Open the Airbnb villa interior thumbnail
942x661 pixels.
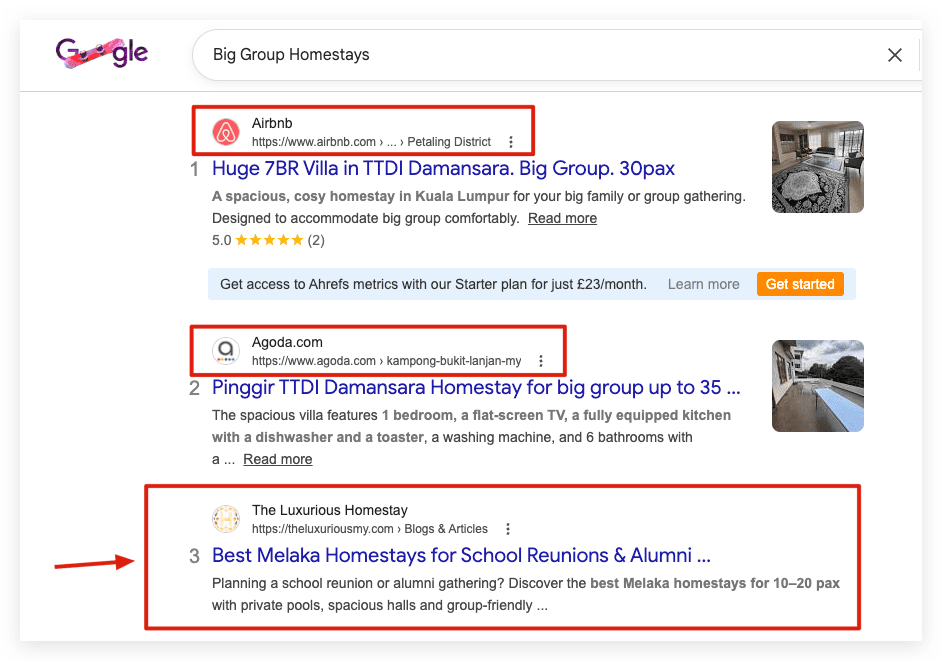tap(818, 167)
